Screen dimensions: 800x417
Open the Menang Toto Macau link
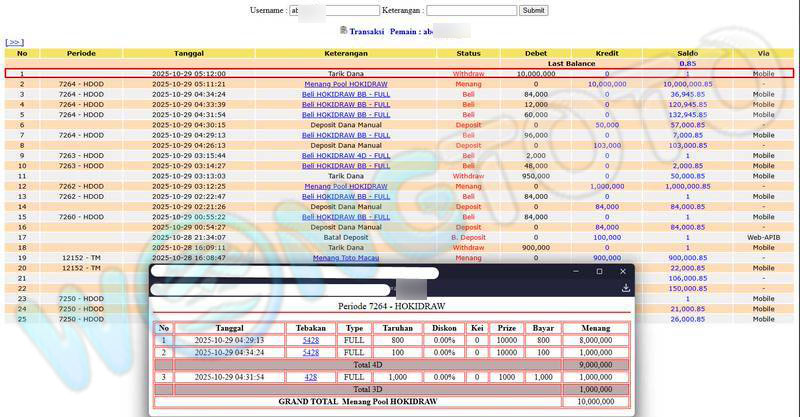click(345, 257)
